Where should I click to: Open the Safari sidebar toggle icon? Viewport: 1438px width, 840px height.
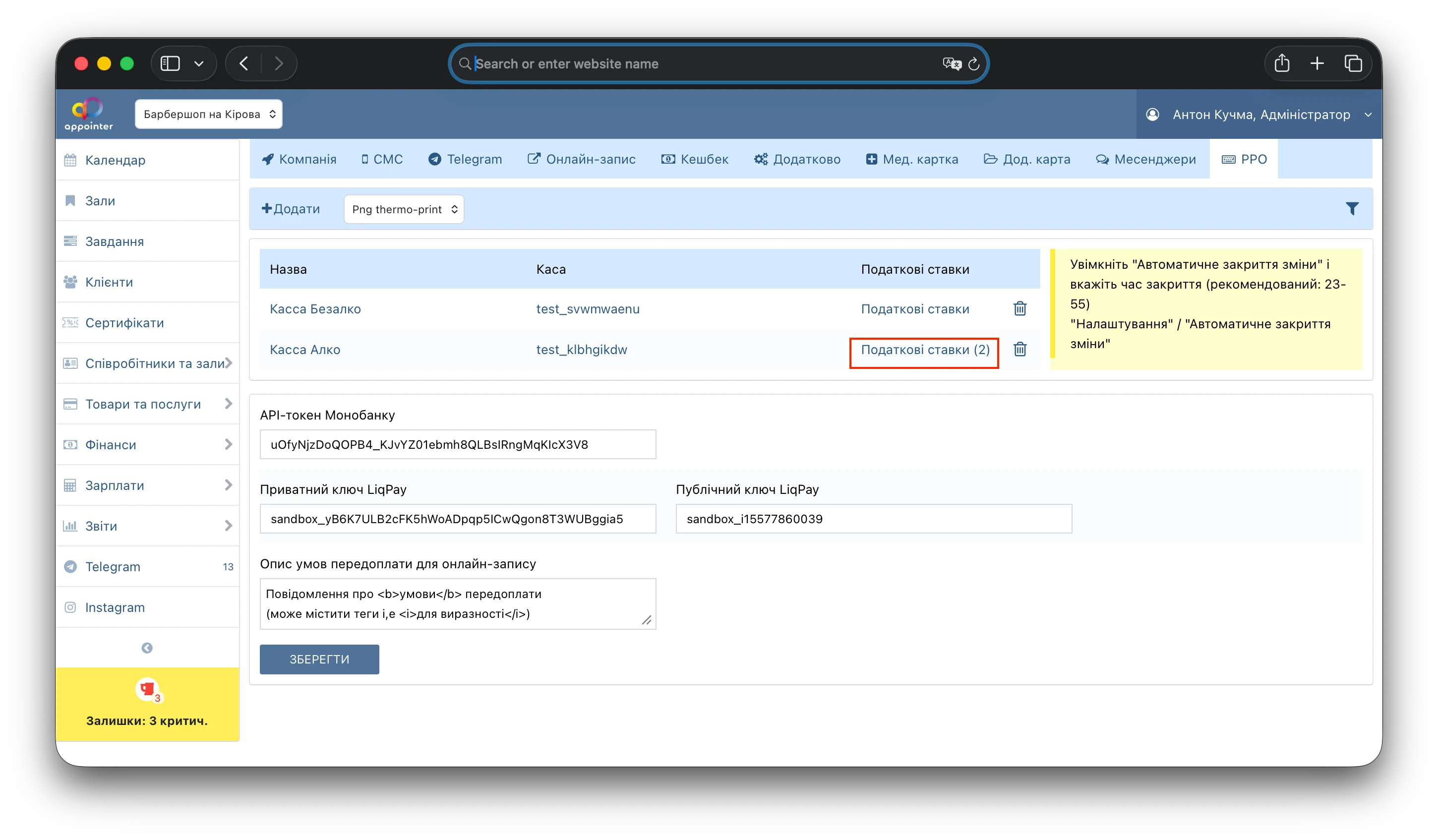(x=170, y=63)
